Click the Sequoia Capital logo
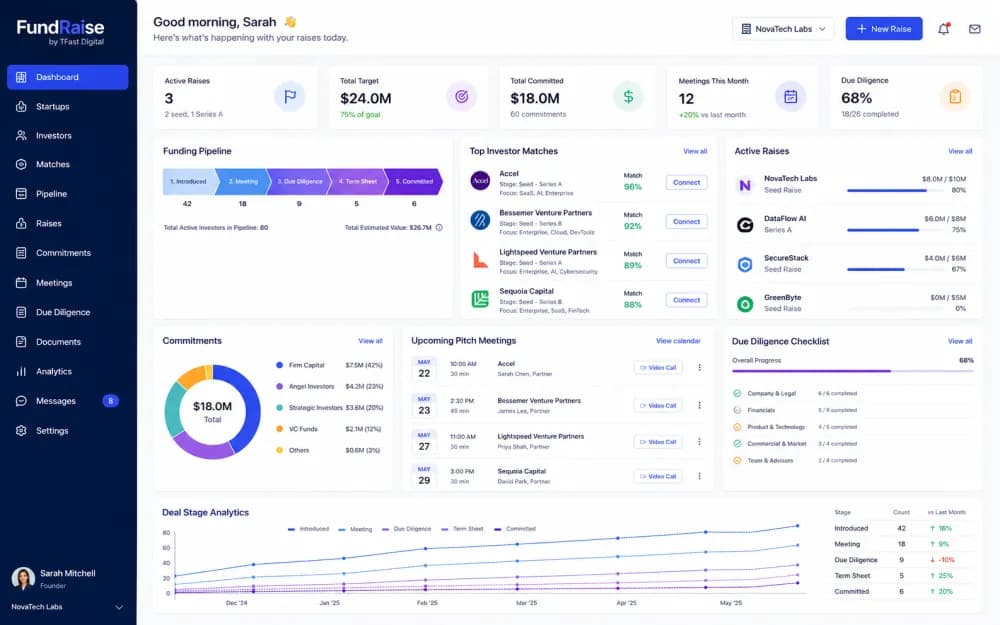Image resolution: width=1000 pixels, height=625 pixels. (480, 298)
